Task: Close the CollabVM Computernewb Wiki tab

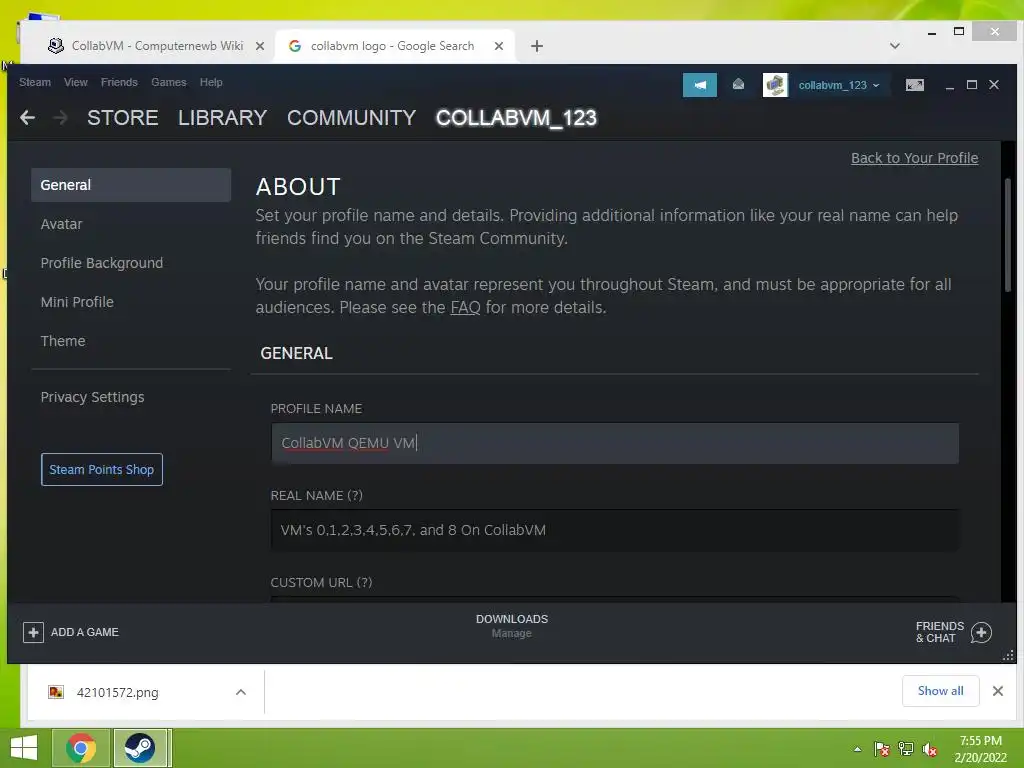Action: tap(260, 46)
